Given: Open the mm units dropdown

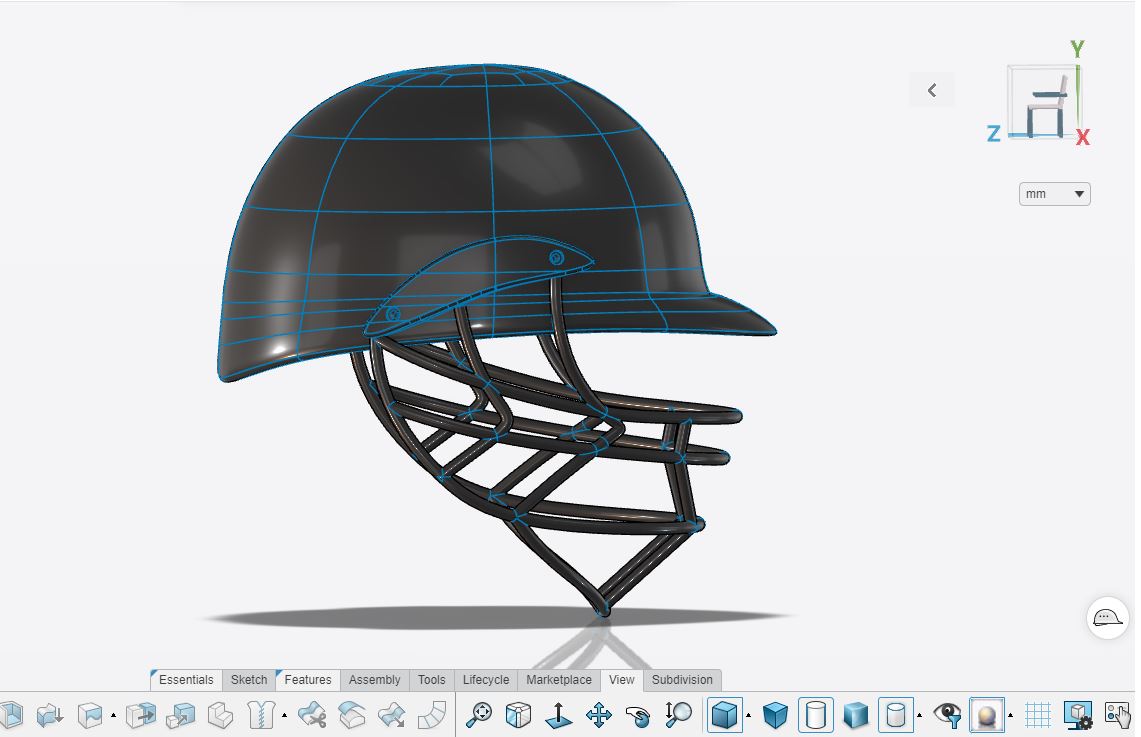Looking at the screenshot, I should pos(1054,194).
